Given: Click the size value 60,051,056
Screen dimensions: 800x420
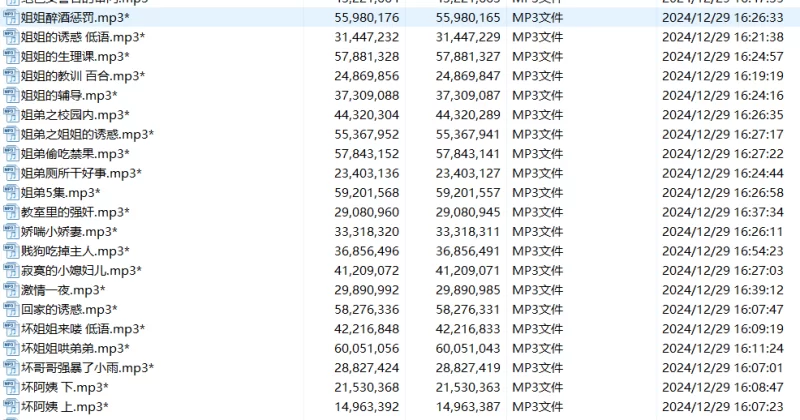Looking at the screenshot, I should (x=367, y=349).
